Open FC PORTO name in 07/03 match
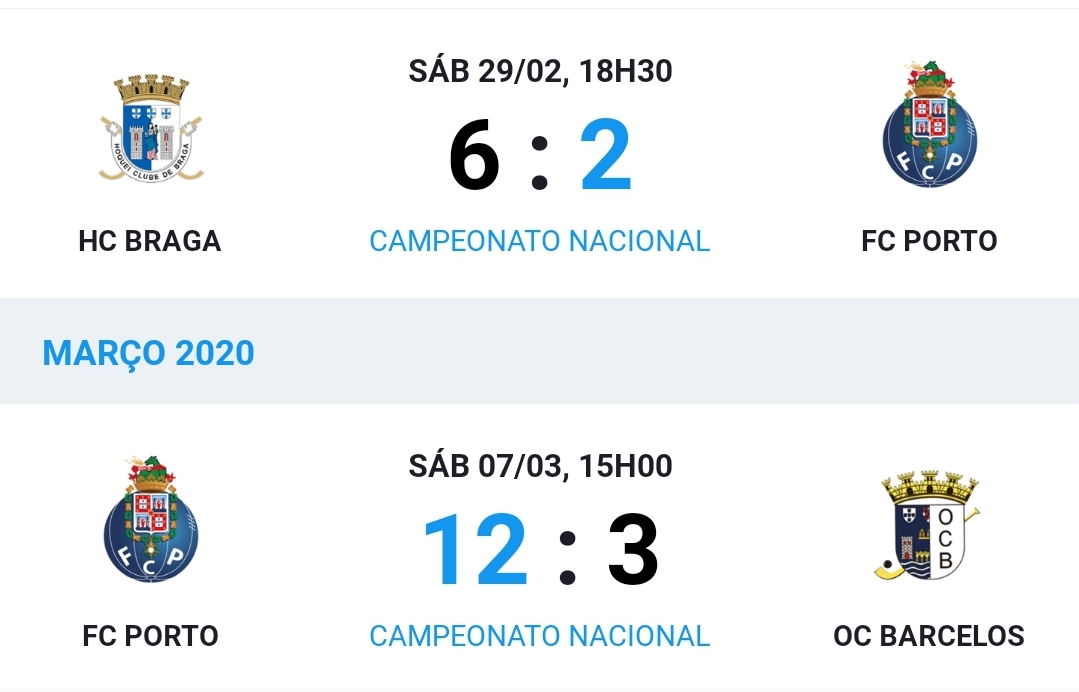Image resolution: width=1079 pixels, height=692 pixels. pyautogui.click(x=150, y=636)
